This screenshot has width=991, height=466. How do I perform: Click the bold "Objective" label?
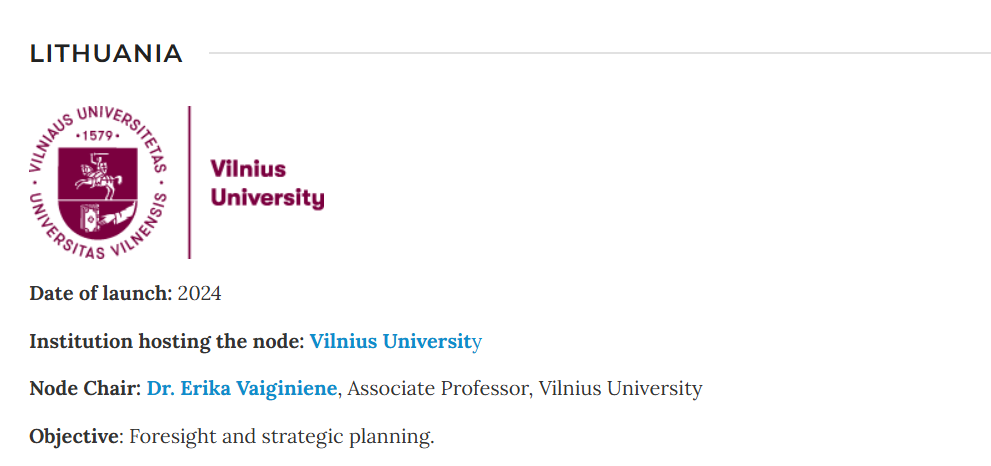click(75, 436)
